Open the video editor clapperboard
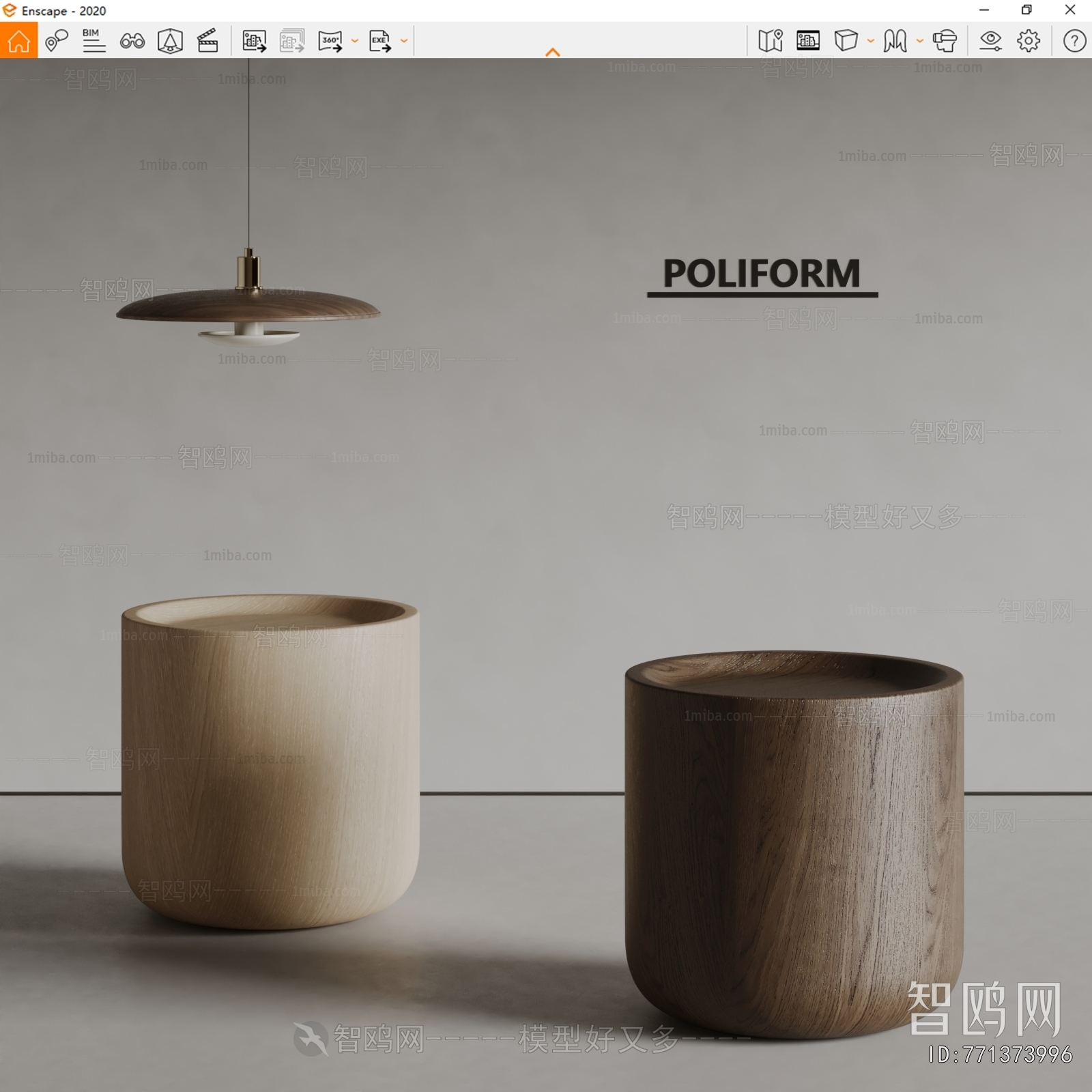The height and width of the screenshot is (1092, 1092). [207, 41]
